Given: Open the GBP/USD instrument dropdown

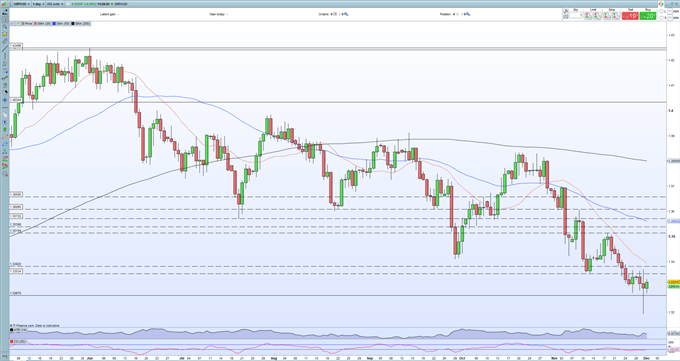Looking at the screenshot, I should point(20,4).
